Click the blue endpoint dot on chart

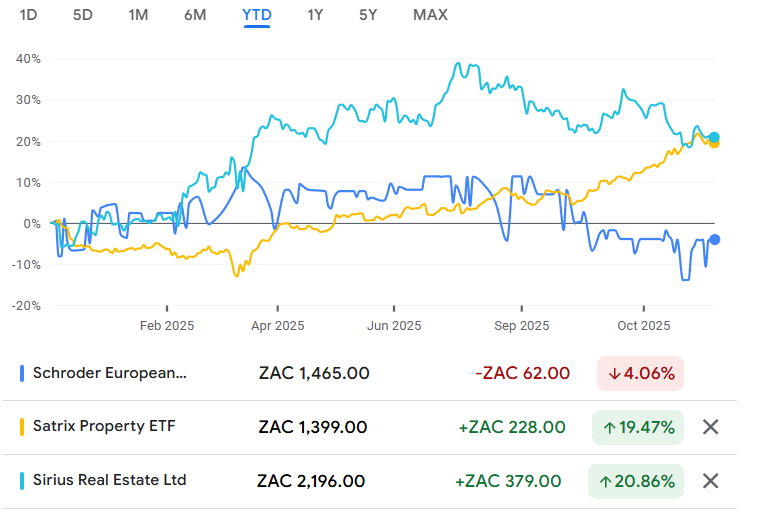point(714,239)
